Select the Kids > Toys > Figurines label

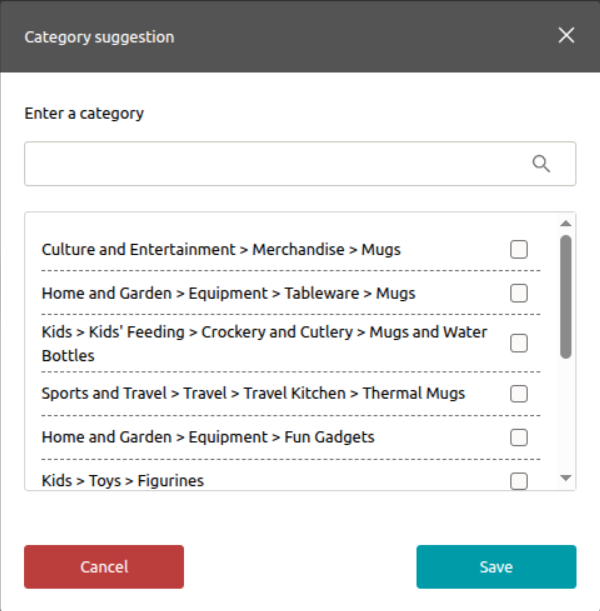(122, 481)
